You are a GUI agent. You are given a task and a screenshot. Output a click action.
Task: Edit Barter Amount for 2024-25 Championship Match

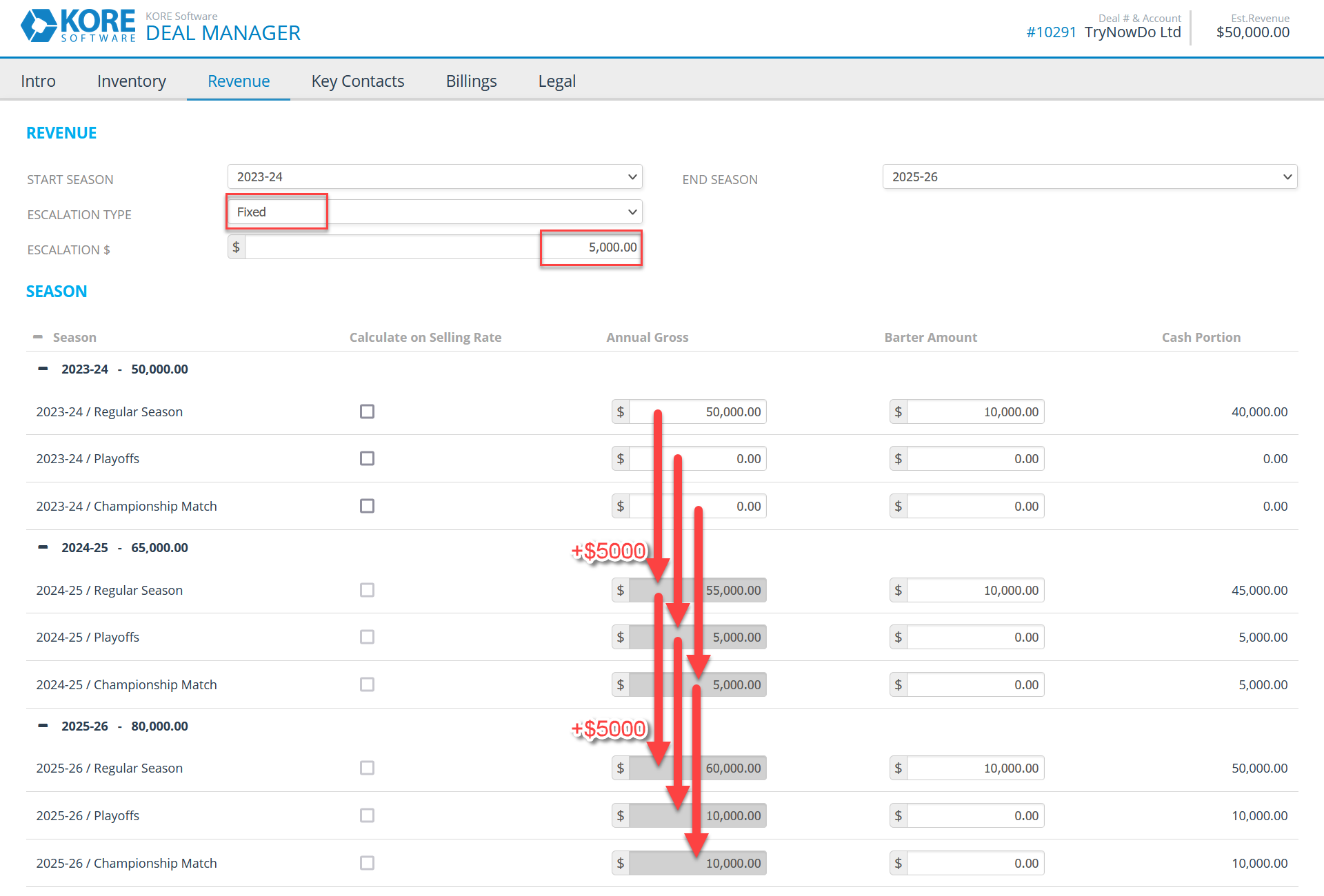(976, 684)
